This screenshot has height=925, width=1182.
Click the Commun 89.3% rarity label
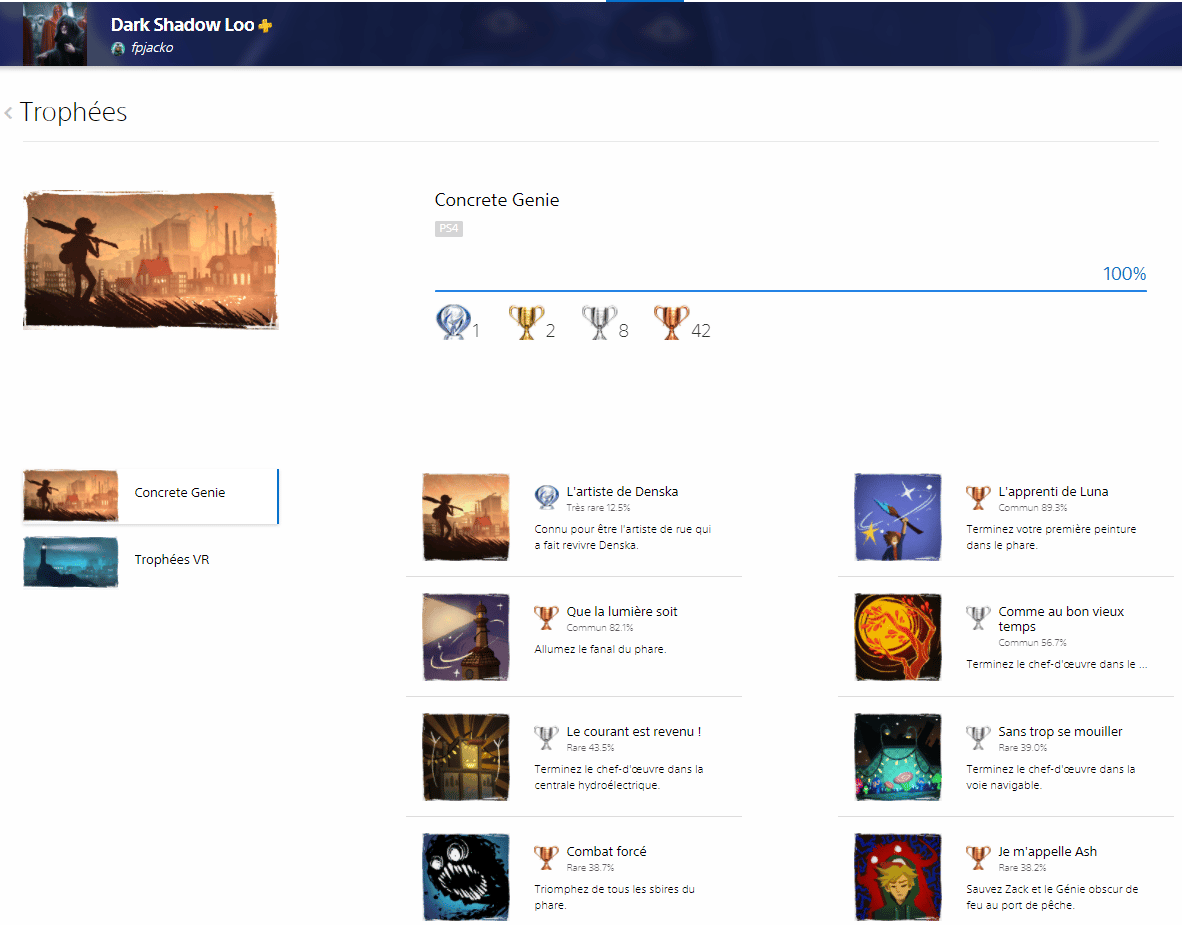click(1033, 507)
